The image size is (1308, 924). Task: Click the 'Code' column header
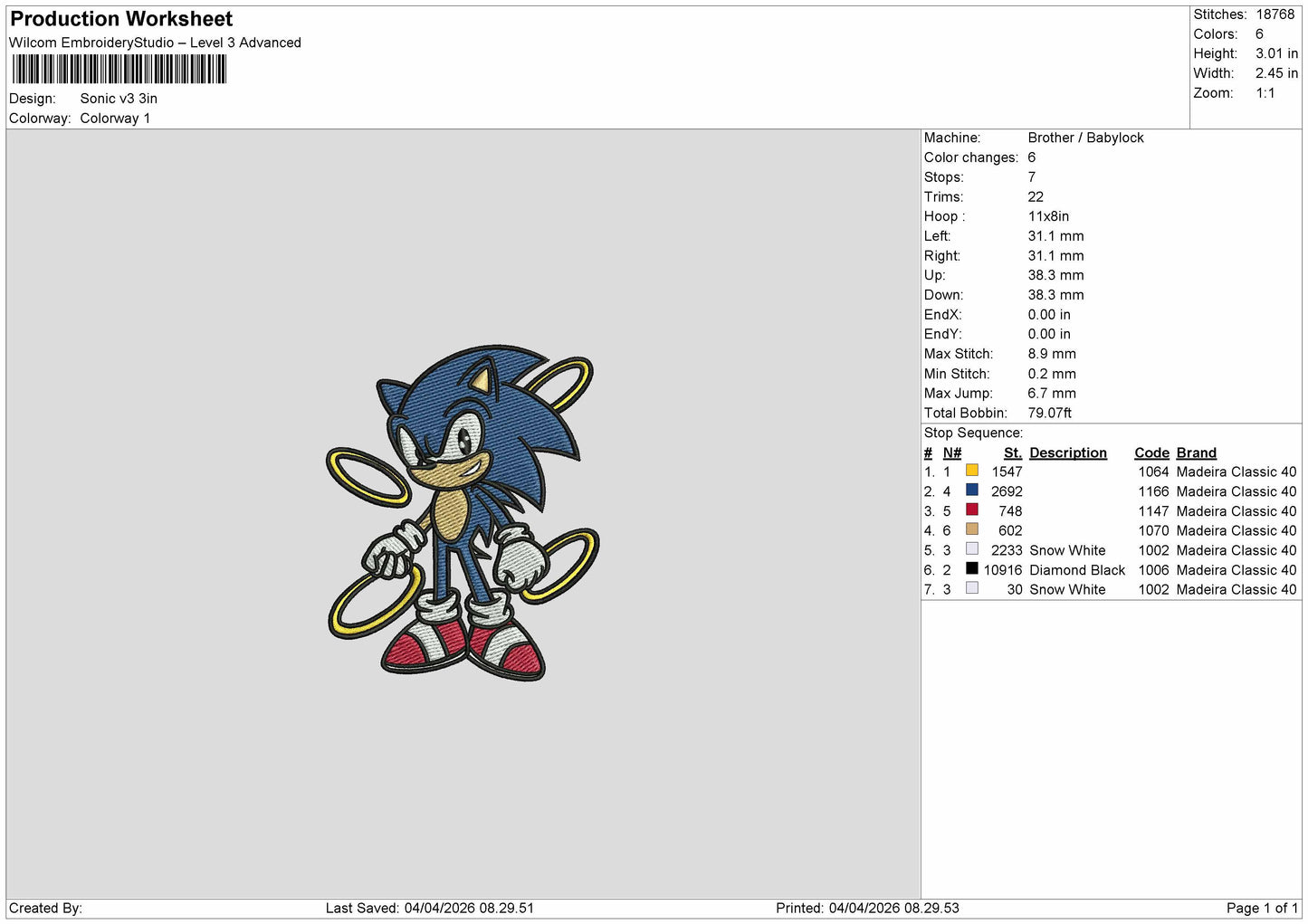(1151, 452)
